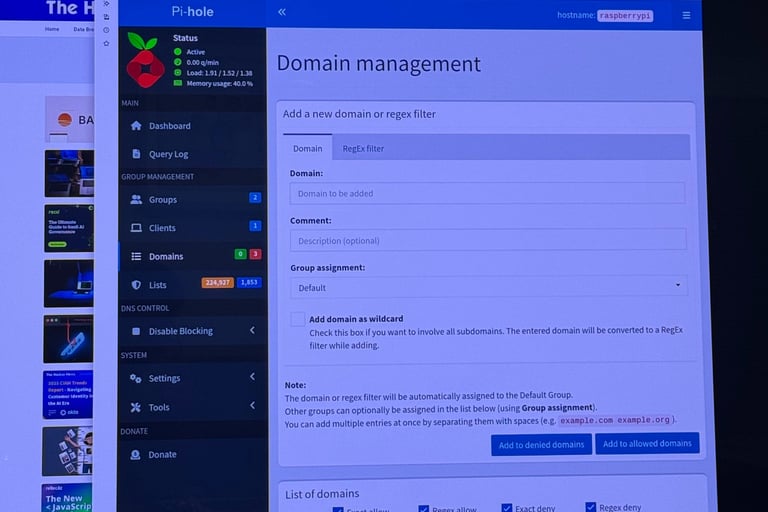Switch to the RegEx filter tab
The height and width of the screenshot is (512, 768).
tap(363, 148)
